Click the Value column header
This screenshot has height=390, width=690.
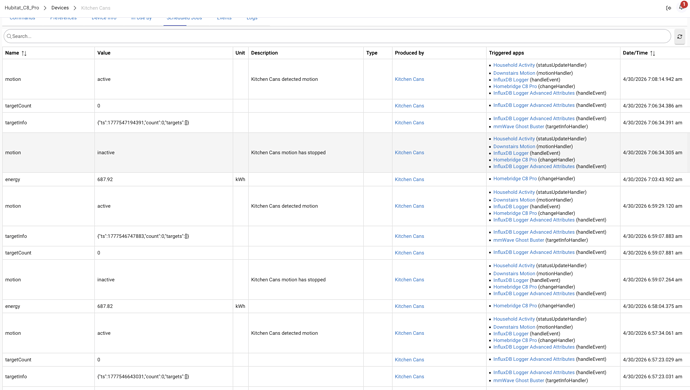pyautogui.click(x=104, y=53)
